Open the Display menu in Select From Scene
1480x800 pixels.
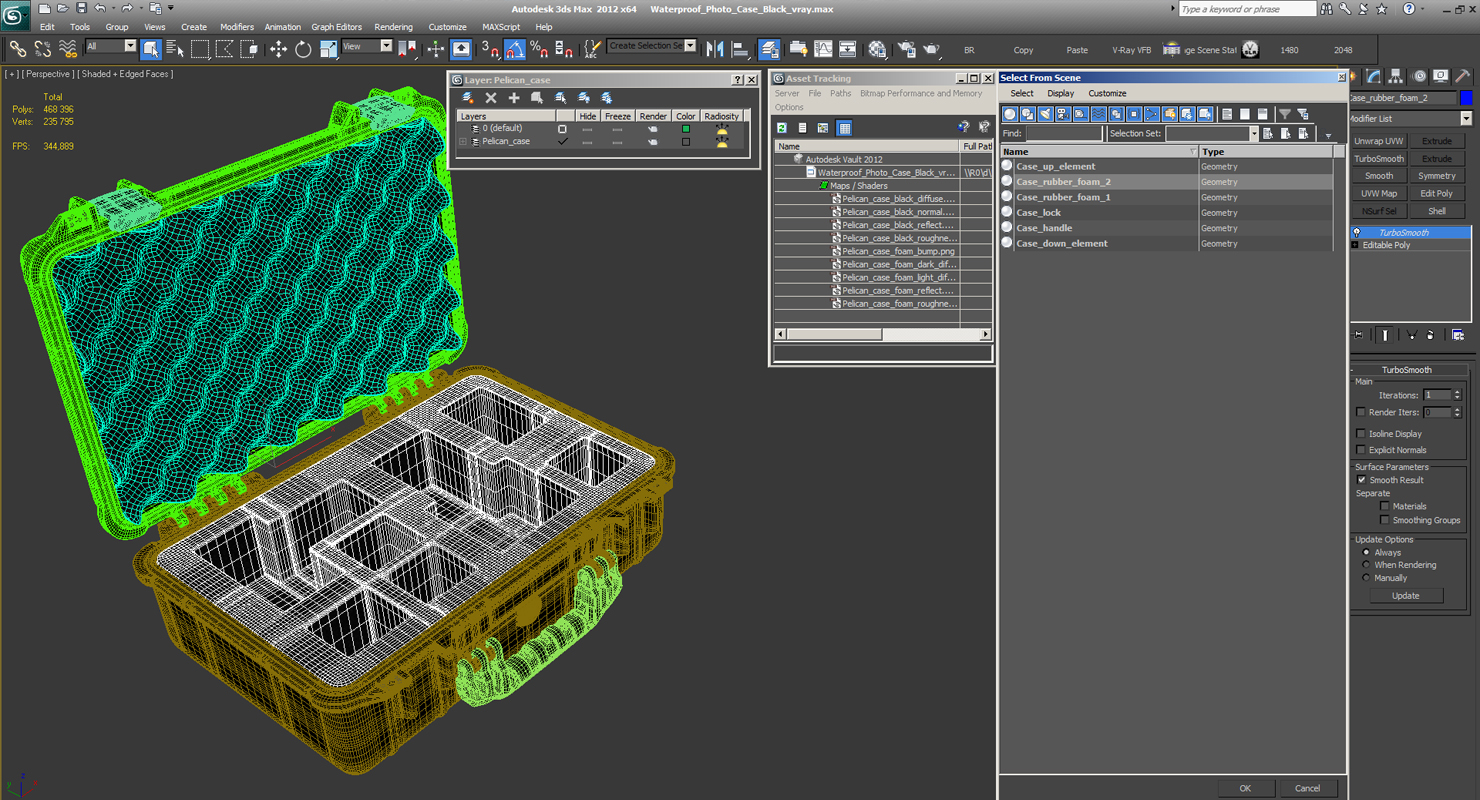coord(1060,93)
